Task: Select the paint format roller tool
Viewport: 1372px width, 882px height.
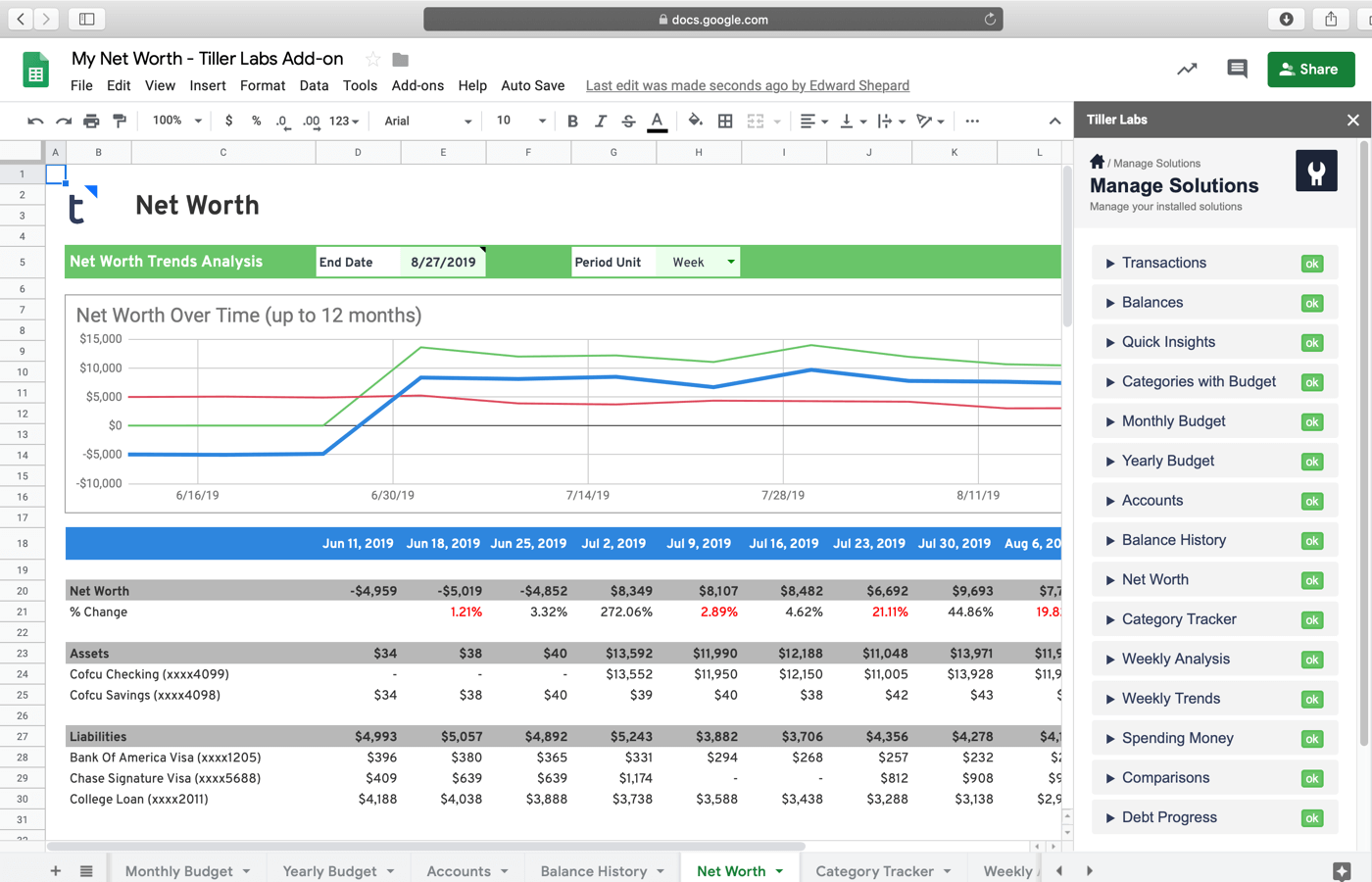Action: pyautogui.click(x=120, y=122)
